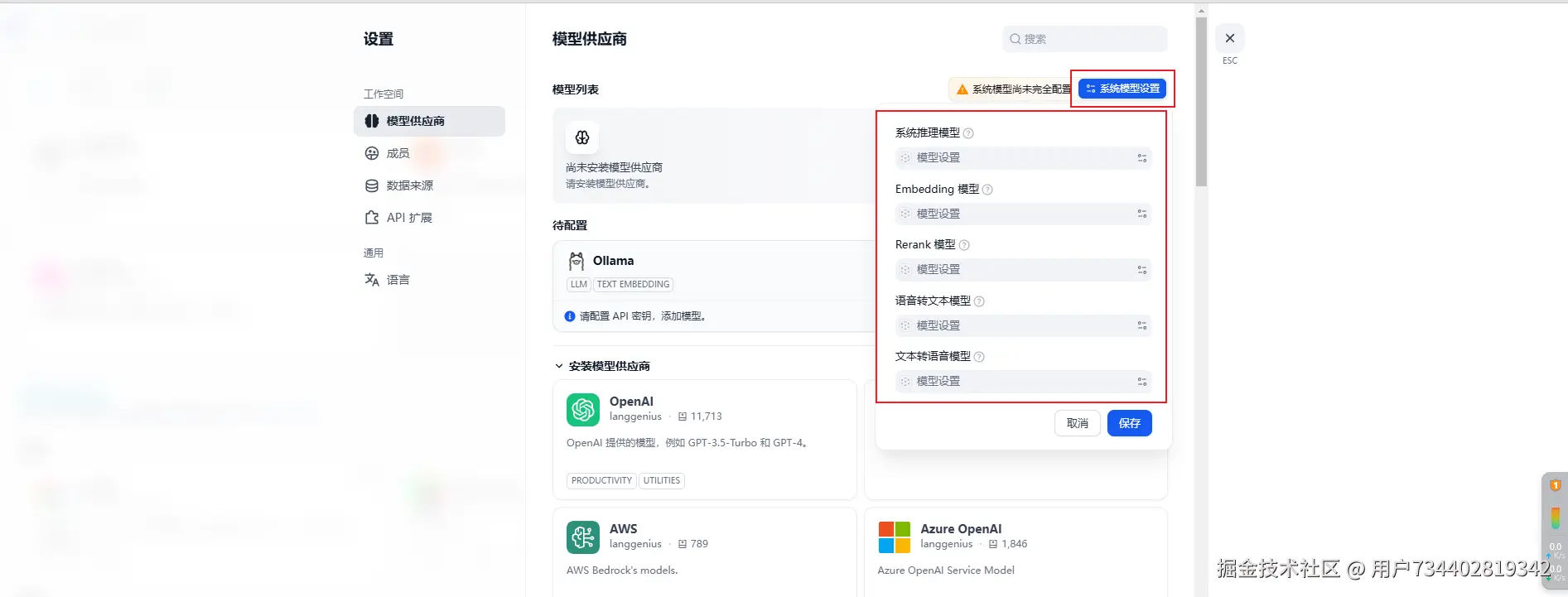Click the Ollama llama icon
1568x597 pixels.
coord(577,262)
